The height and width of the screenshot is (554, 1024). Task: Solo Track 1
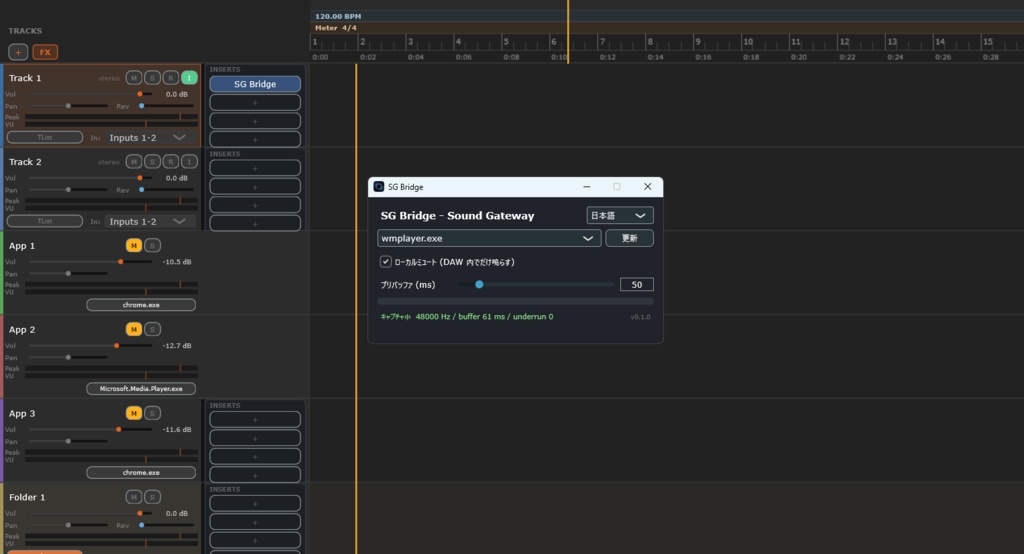click(152, 78)
